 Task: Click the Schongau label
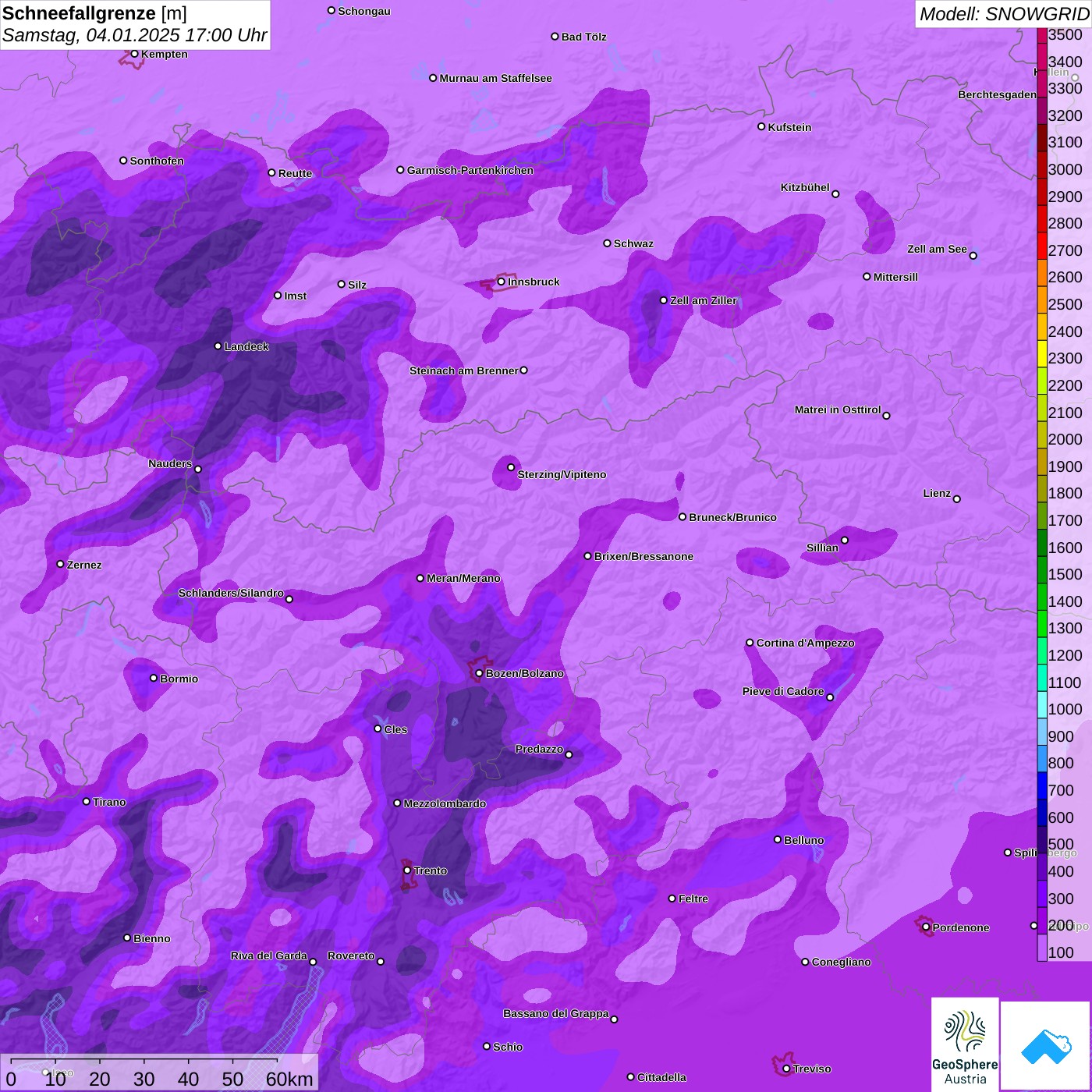(364, 11)
